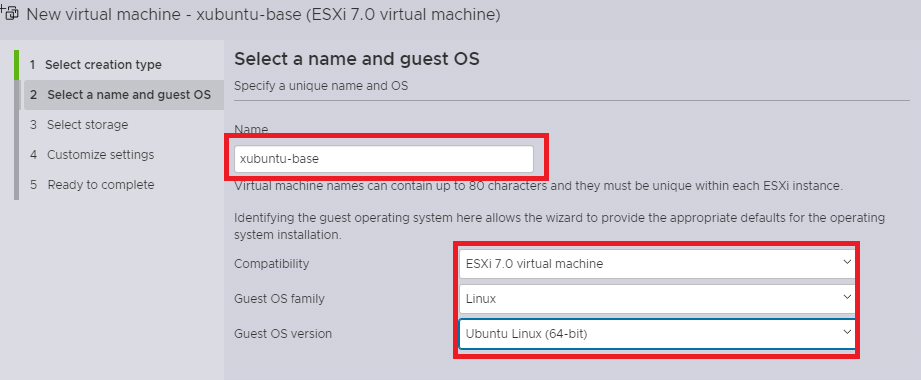
Task: Click the Compatibility label
Action: [271, 264]
